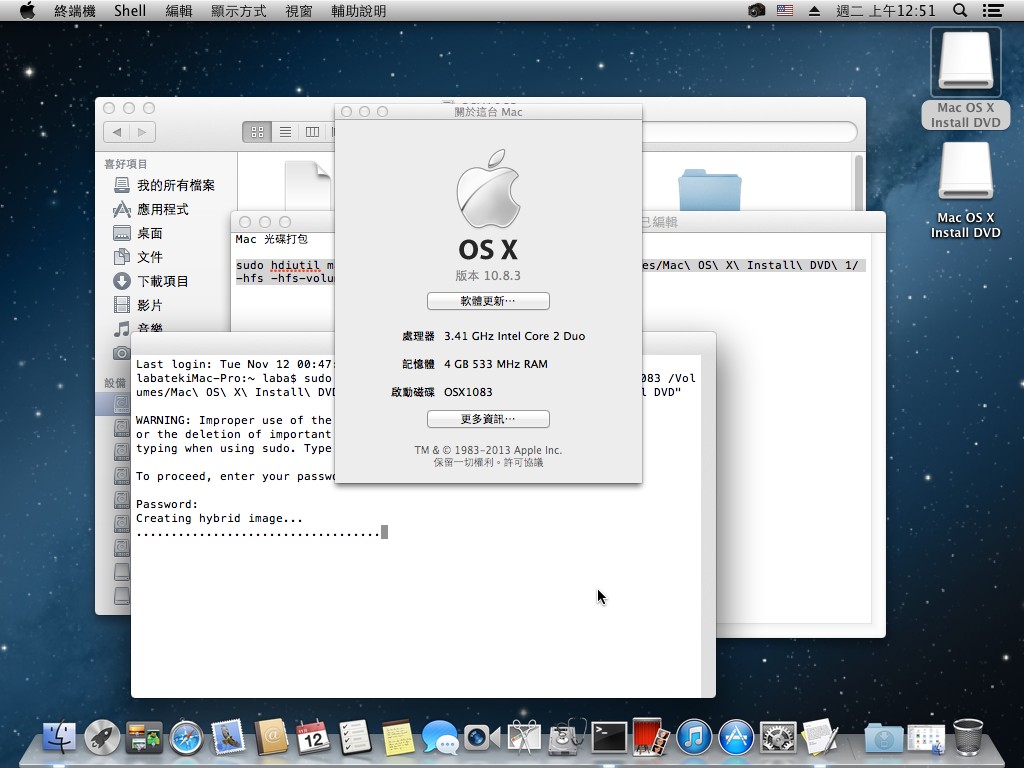
Task: Open FaceTime camera icon in Dock
Action: coord(482,738)
